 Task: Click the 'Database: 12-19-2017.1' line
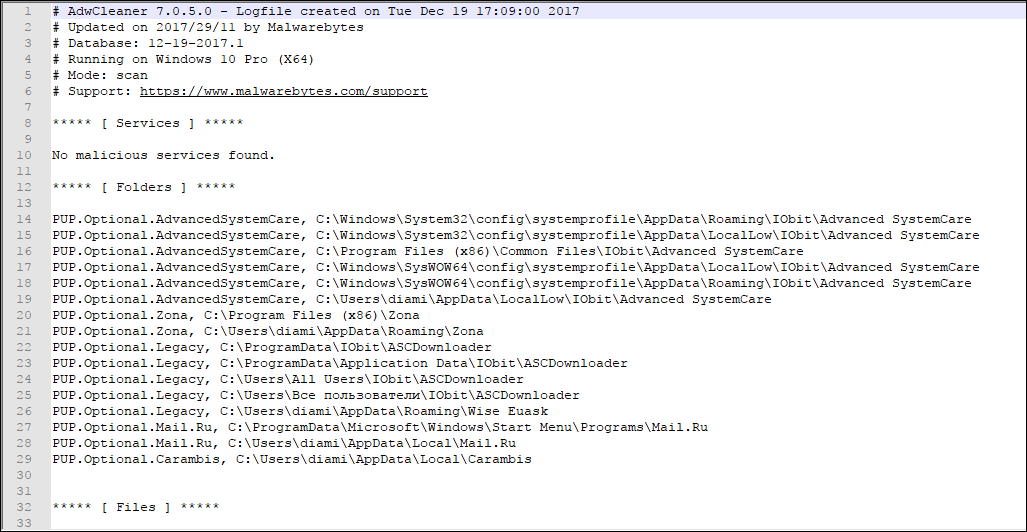(x=147, y=43)
